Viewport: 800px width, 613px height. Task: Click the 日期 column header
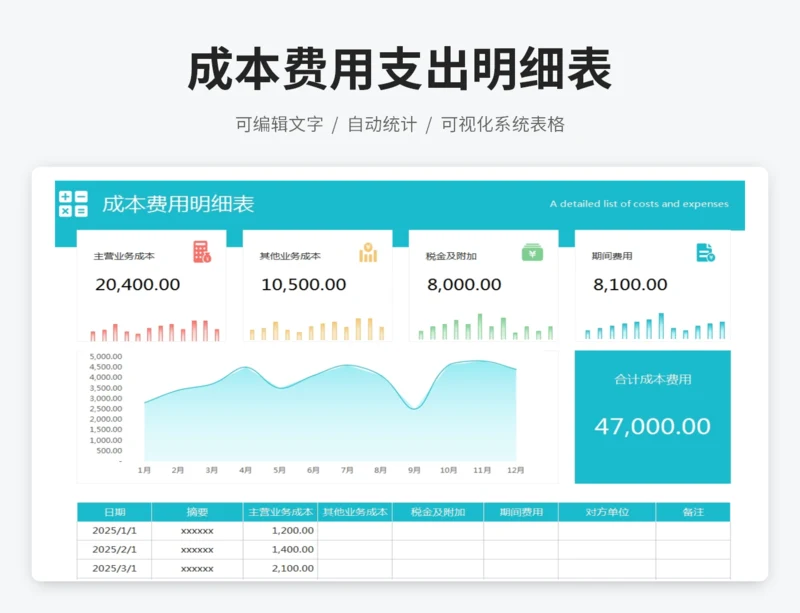click(x=114, y=512)
